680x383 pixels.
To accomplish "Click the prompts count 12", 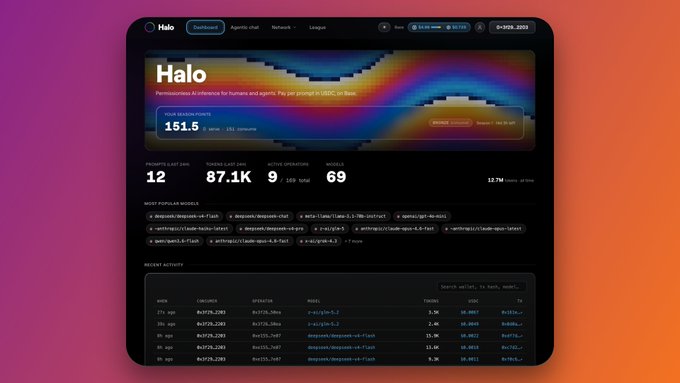I will pyautogui.click(x=156, y=177).
